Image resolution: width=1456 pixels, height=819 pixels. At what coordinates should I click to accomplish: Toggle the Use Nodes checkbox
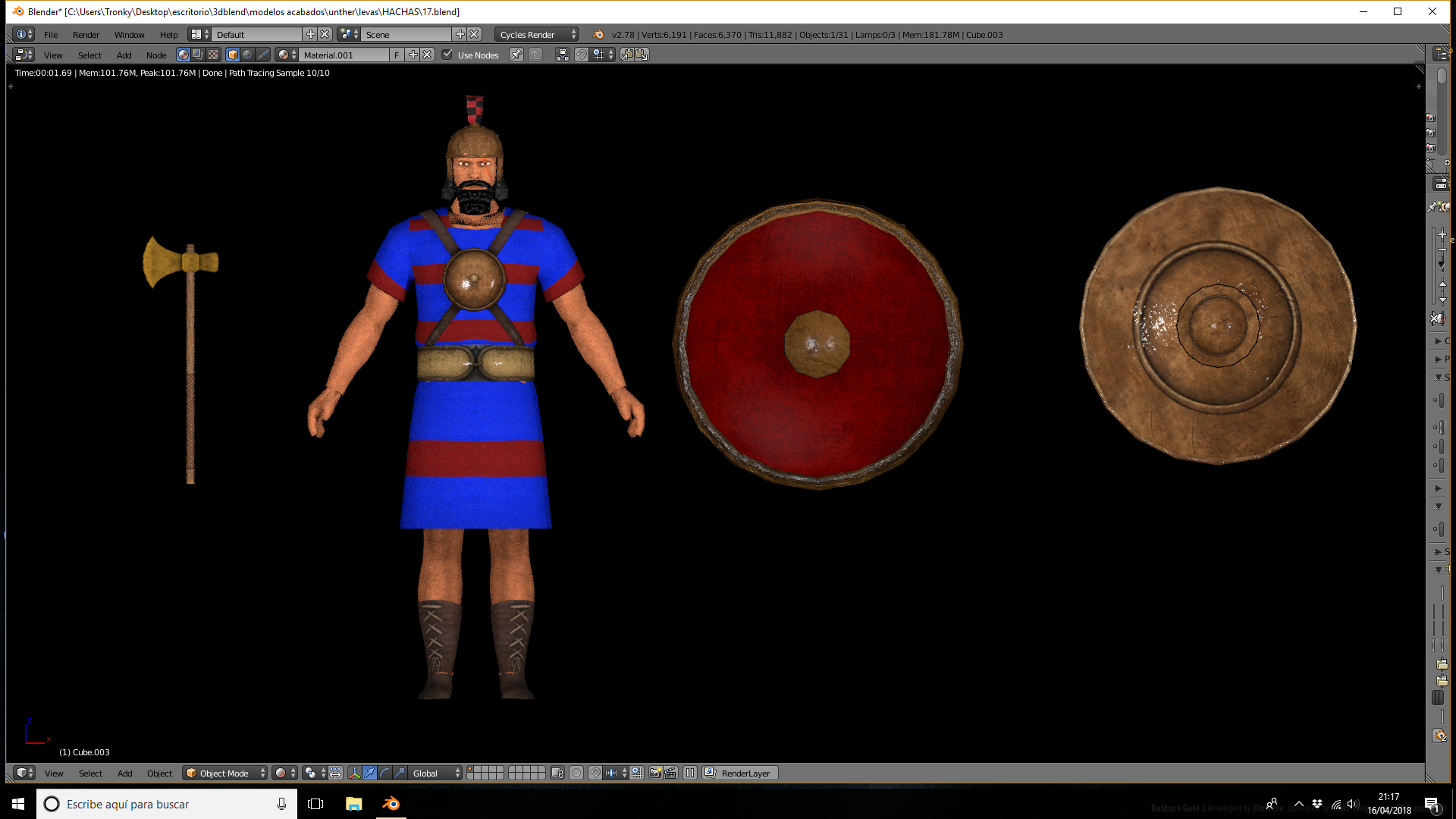pyautogui.click(x=447, y=55)
